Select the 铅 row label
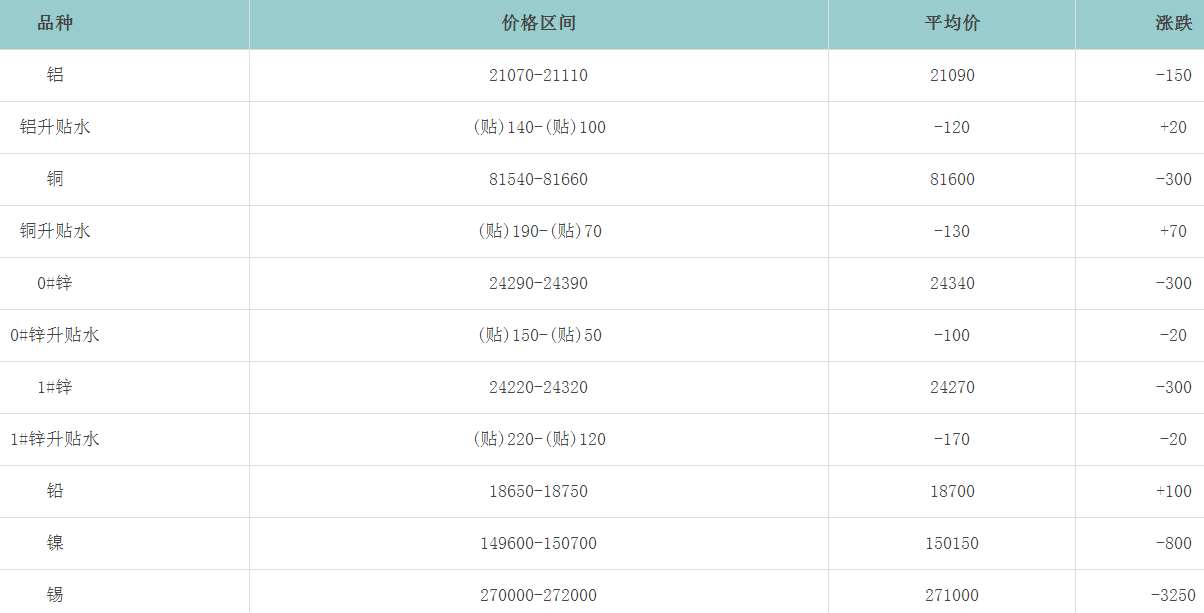 coord(55,491)
